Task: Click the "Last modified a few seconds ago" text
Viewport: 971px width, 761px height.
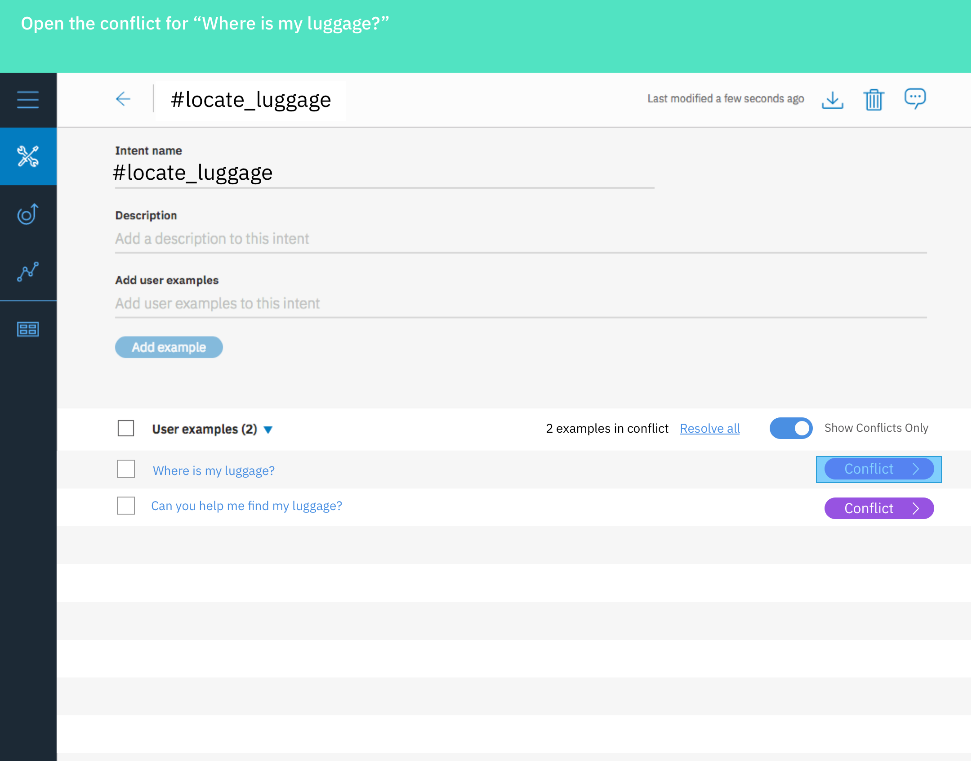Action: 726,98
